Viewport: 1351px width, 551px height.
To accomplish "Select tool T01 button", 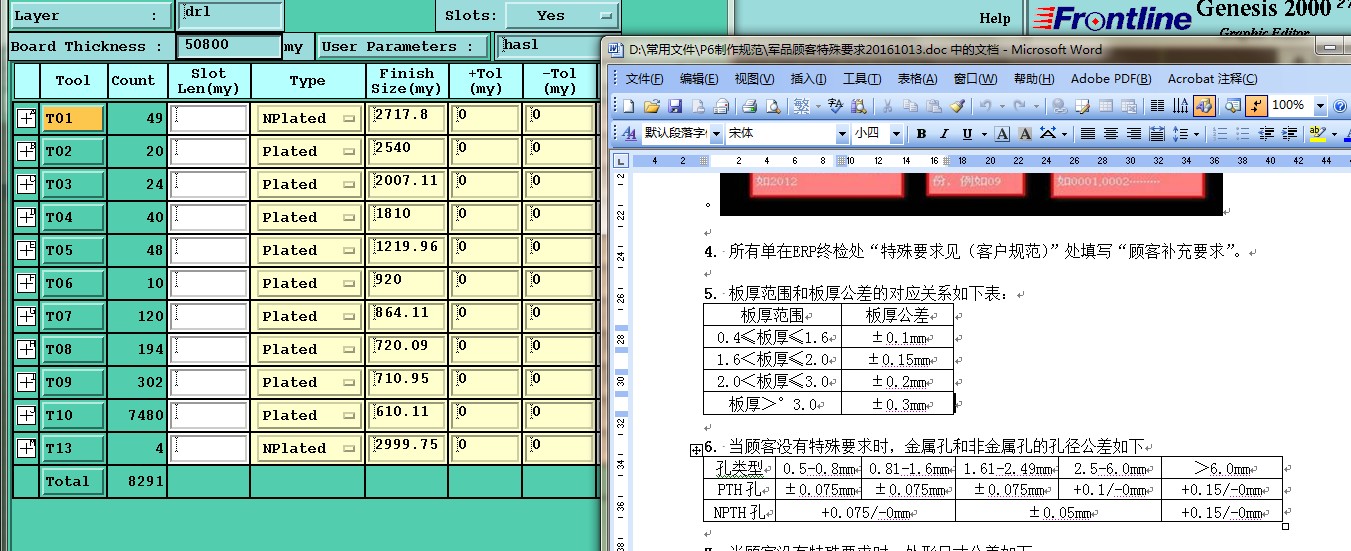I will pos(72,118).
